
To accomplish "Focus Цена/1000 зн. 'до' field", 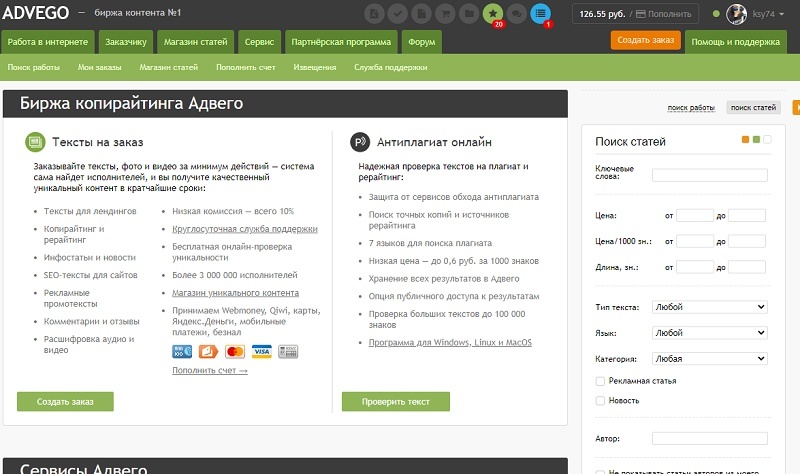I will [747, 241].
